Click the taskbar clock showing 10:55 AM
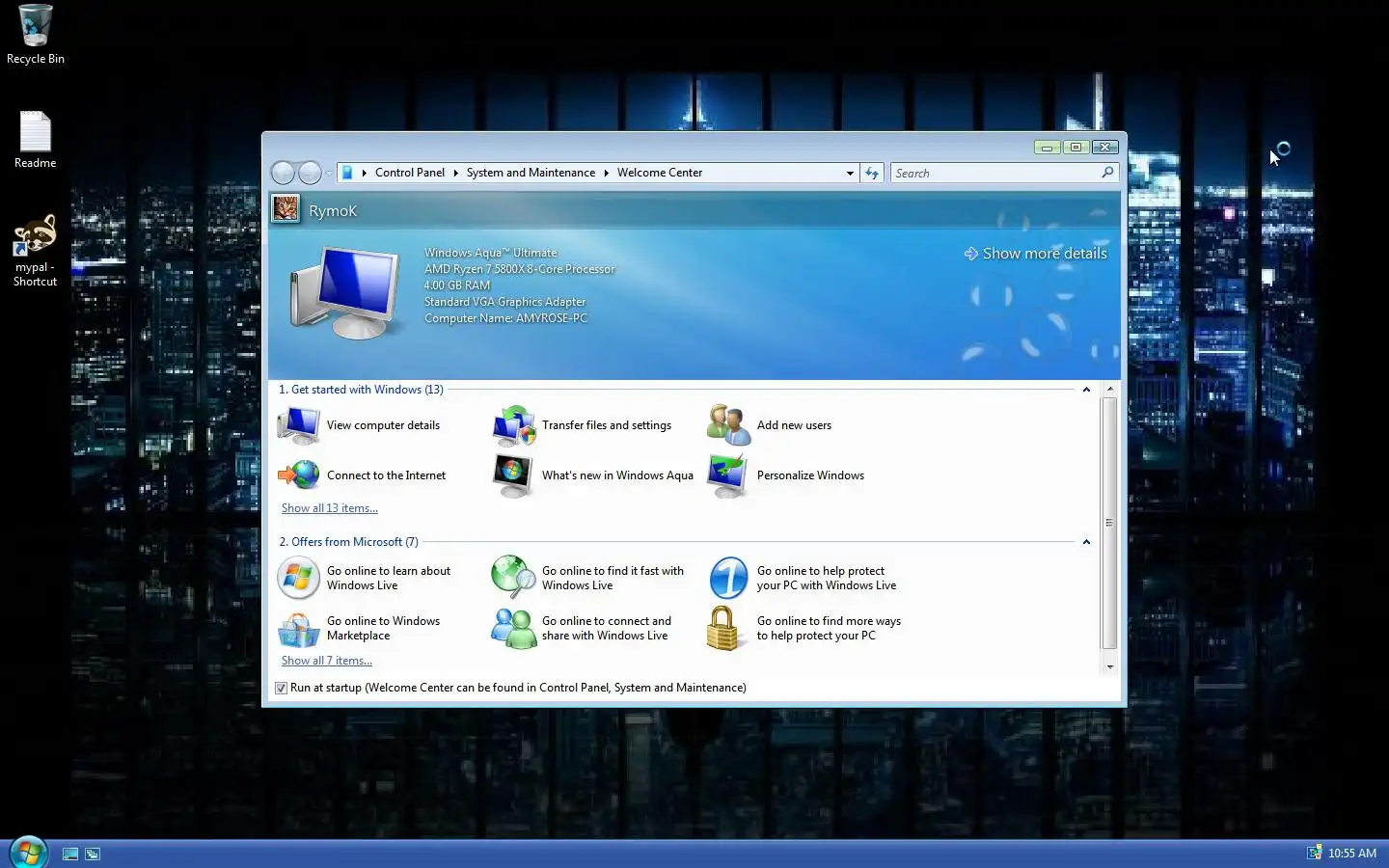 click(x=1351, y=854)
